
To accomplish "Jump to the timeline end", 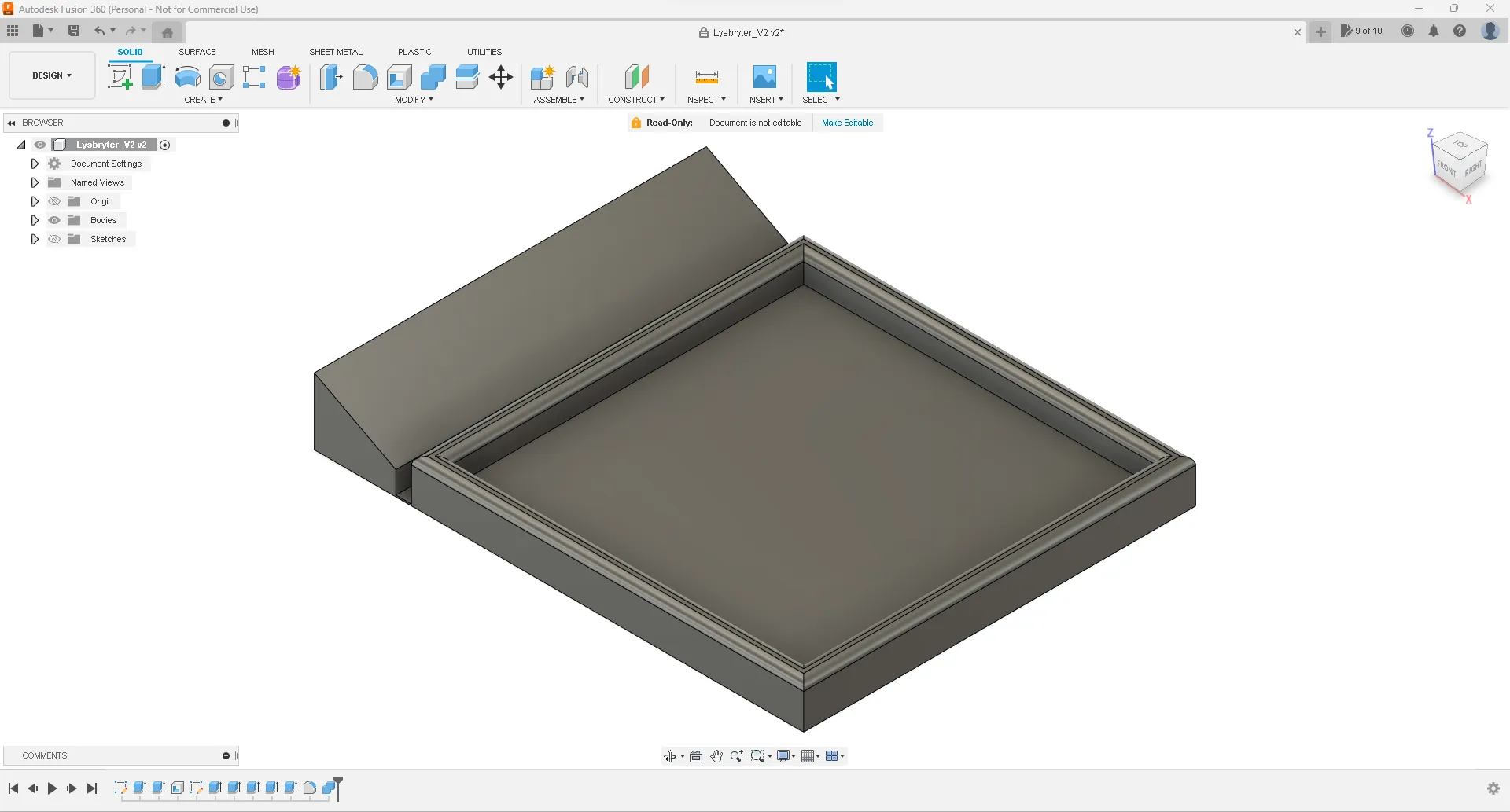I will pos(92,788).
